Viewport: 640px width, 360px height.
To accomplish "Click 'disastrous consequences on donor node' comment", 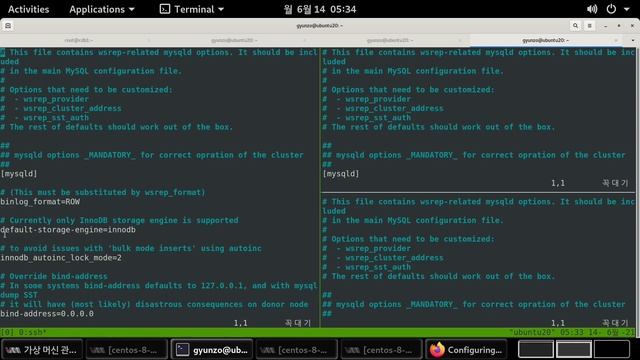I will coord(154,304).
